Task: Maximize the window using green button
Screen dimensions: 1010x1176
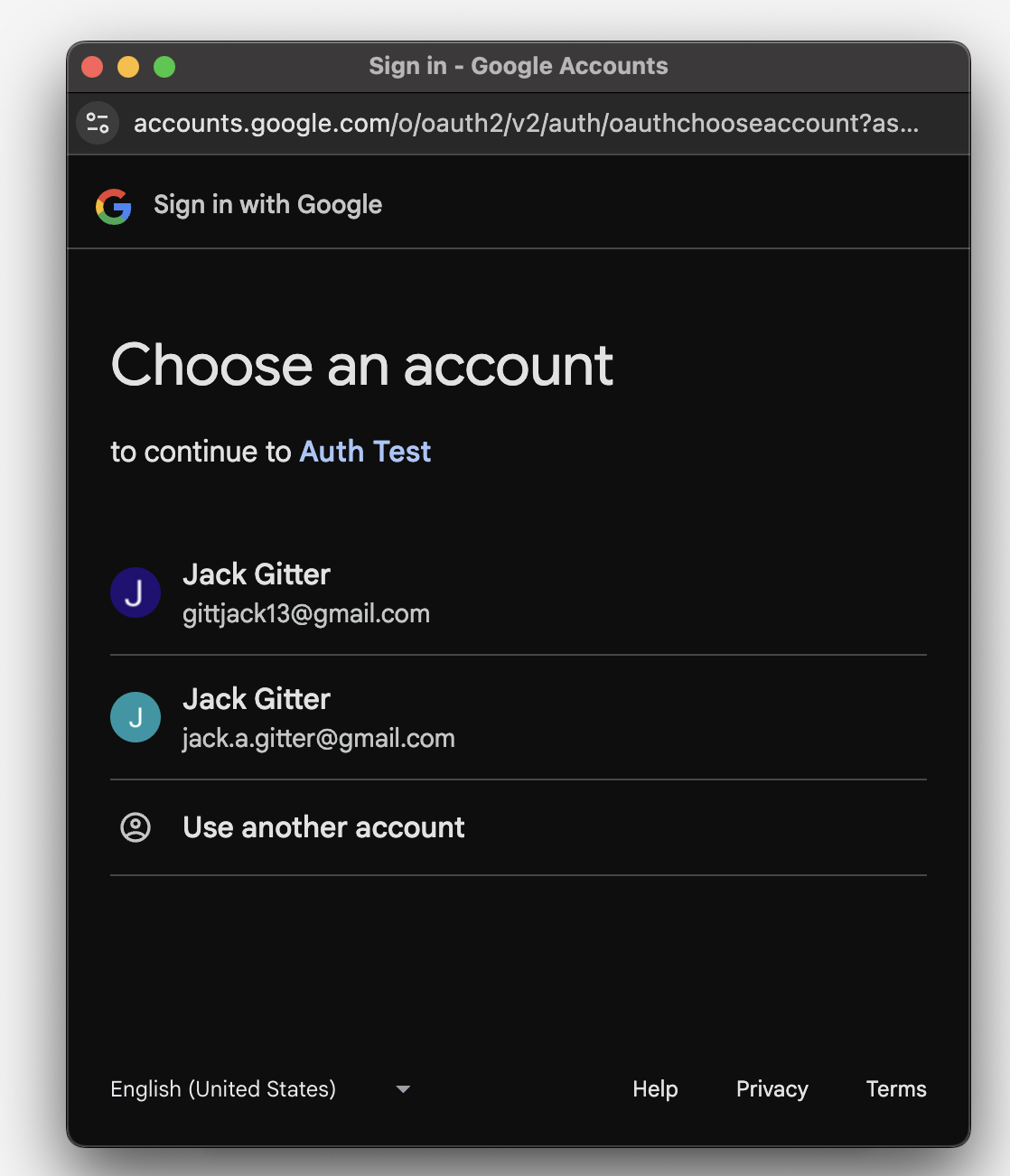Action: [x=164, y=67]
